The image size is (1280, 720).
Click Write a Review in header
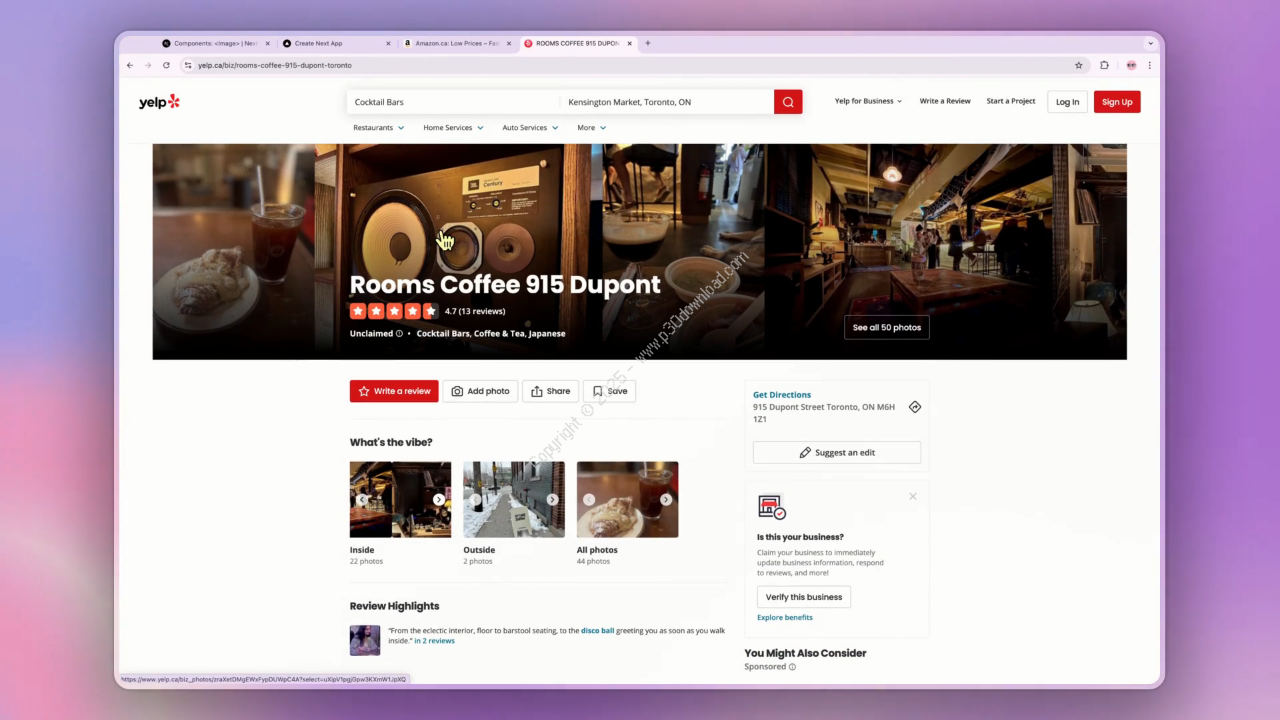pyautogui.click(x=945, y=101)
